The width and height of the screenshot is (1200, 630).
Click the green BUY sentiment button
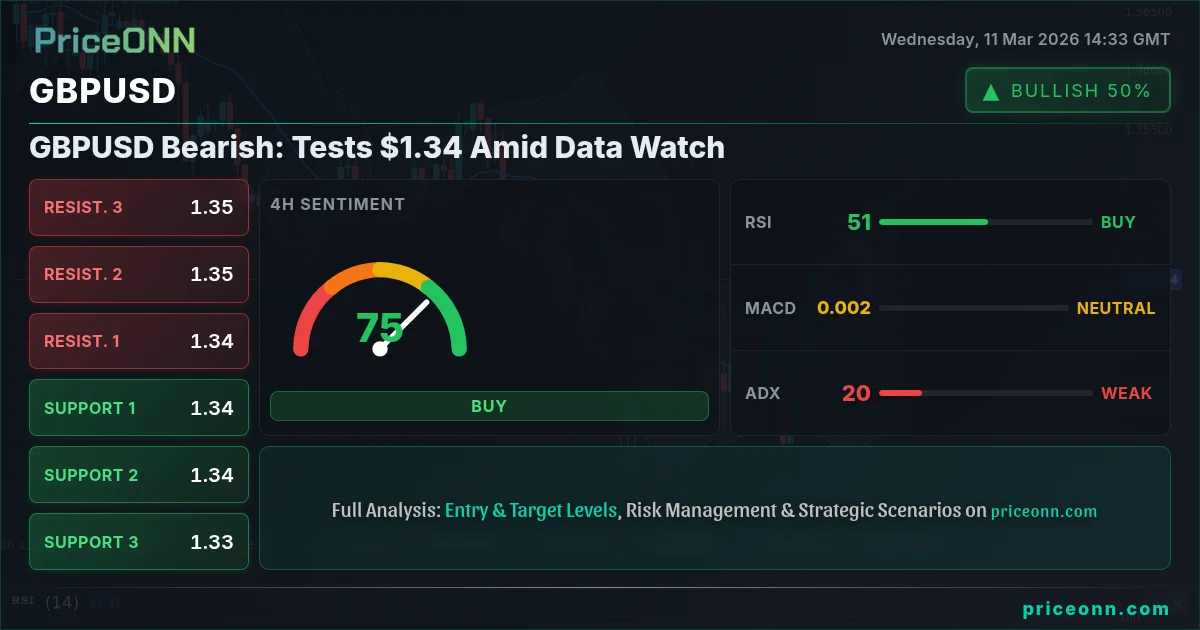(x=489, y=406)
